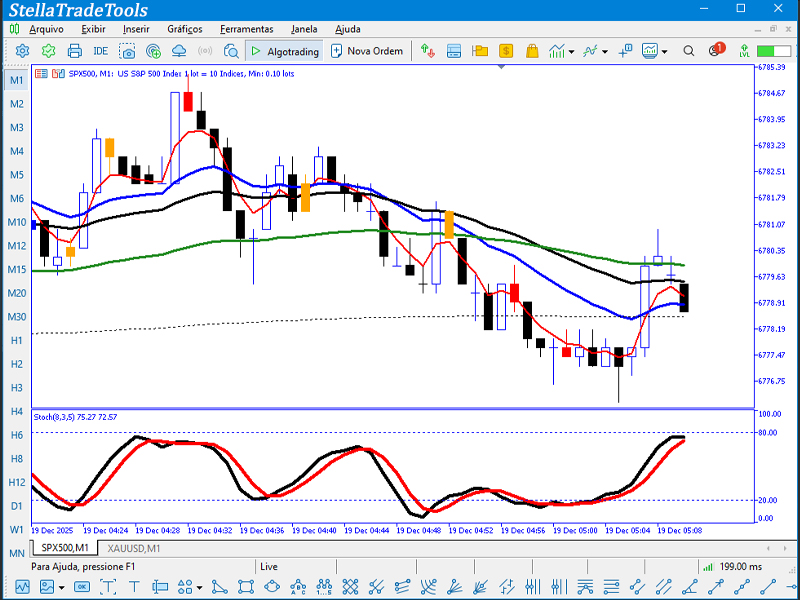800x600 pixels.
Task: Click the print icon in toolbar
Action: [74, 51]
